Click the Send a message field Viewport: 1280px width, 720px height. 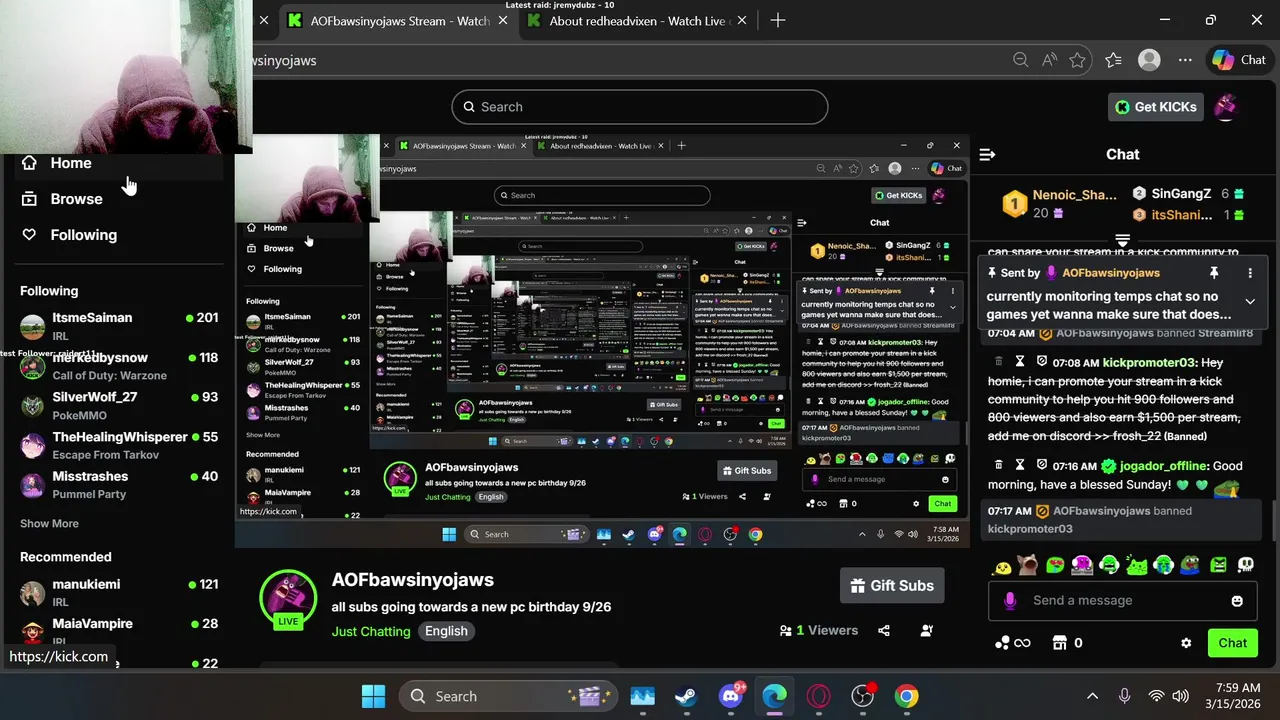coord(1122,600)
